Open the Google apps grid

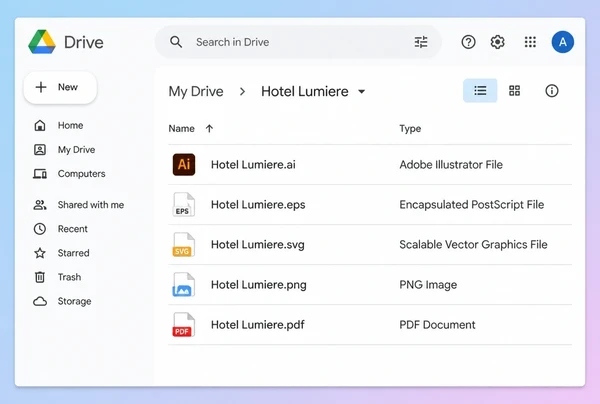point(530,42)
